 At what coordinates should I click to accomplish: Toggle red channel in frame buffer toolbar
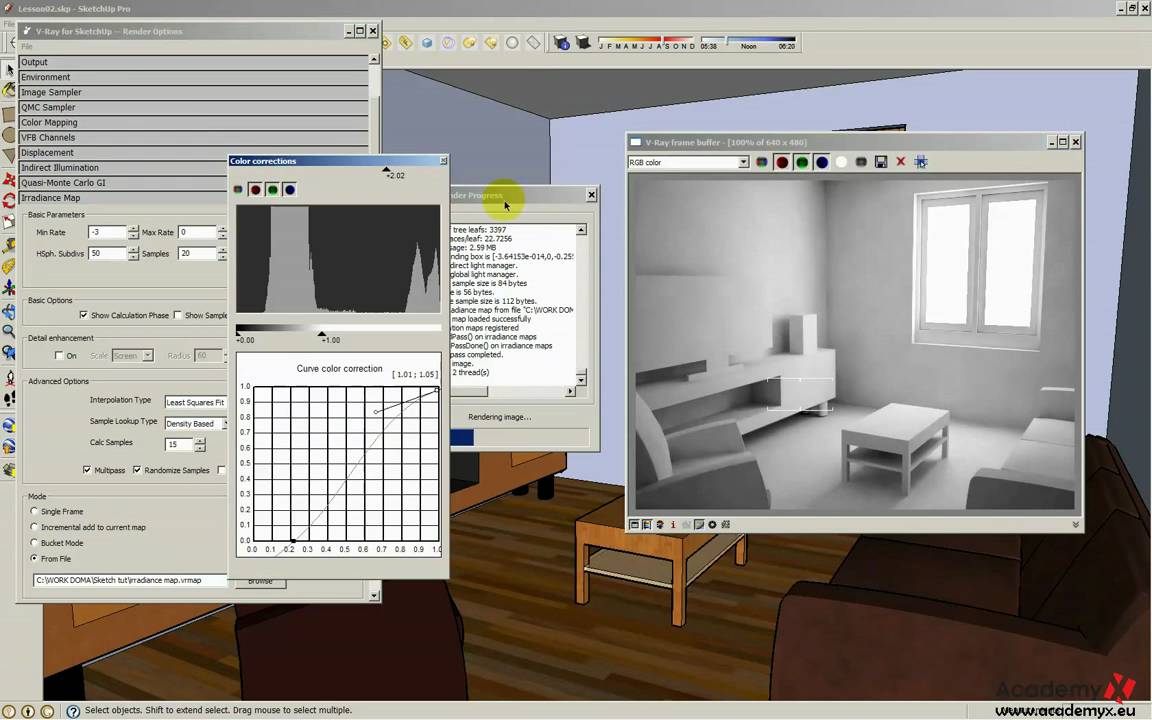pyautogui.click(x=782, y=162)
